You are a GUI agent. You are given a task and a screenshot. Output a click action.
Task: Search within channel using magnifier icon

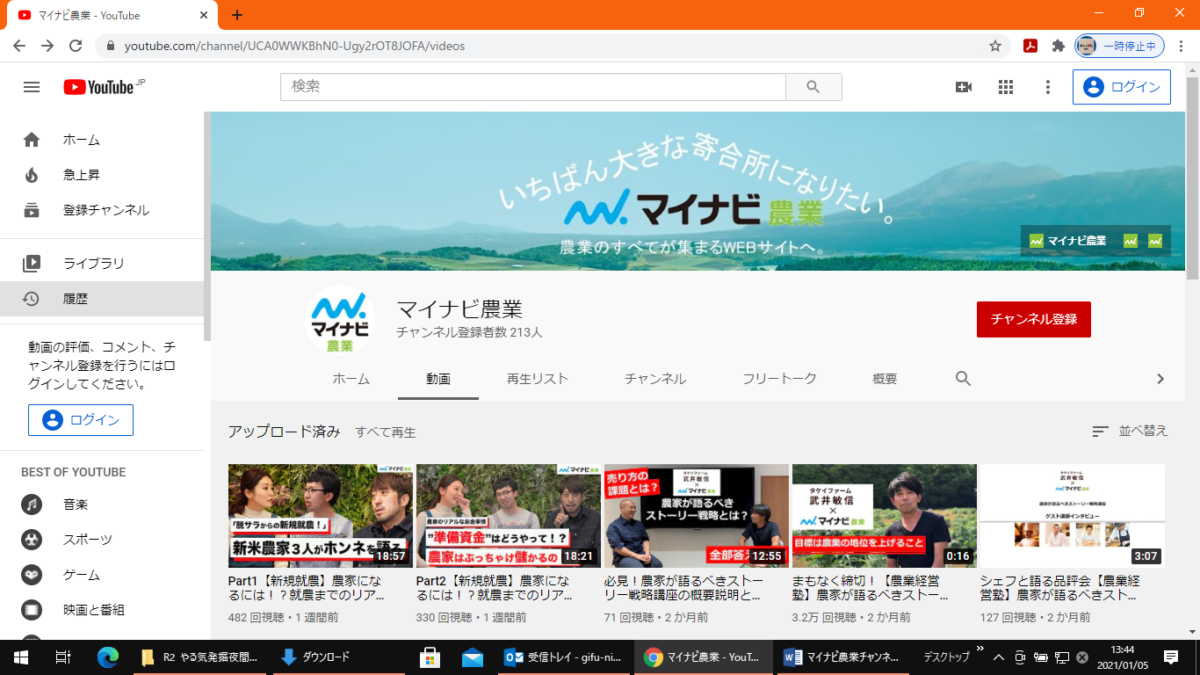(963, 379)
